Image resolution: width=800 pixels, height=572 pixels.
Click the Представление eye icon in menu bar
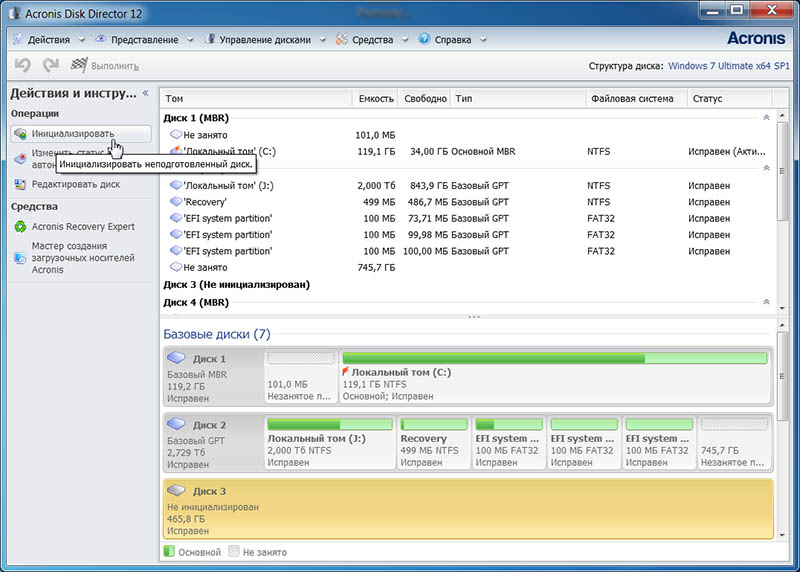[x=101, y=39]
